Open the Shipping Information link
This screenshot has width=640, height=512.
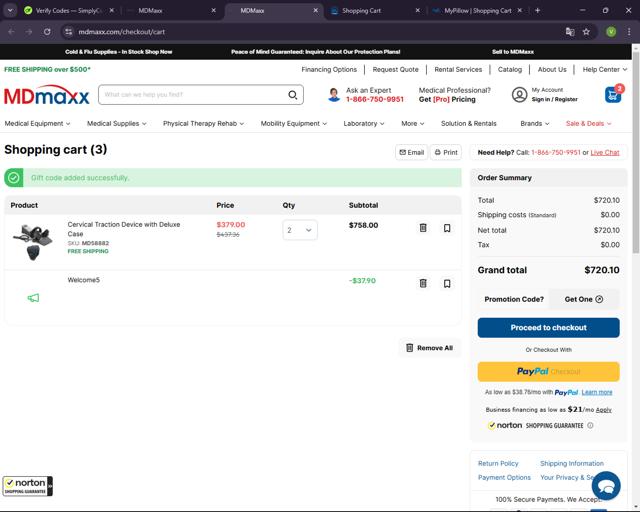572,463
